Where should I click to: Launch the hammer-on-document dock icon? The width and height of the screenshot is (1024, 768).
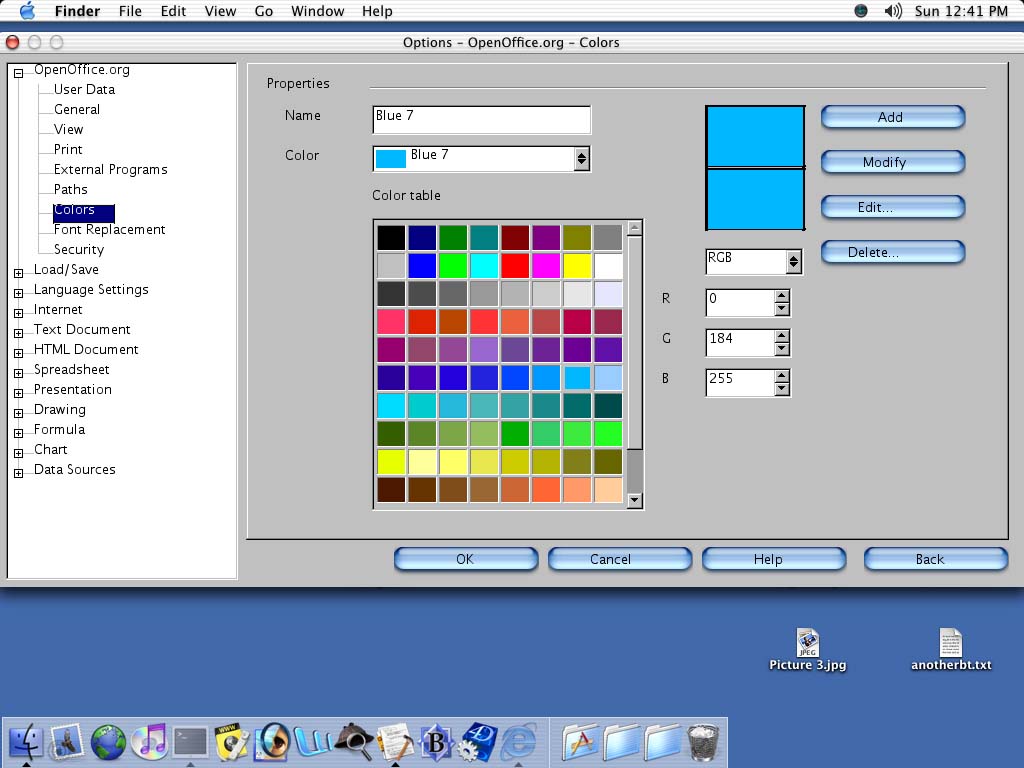tap(395, 741)
